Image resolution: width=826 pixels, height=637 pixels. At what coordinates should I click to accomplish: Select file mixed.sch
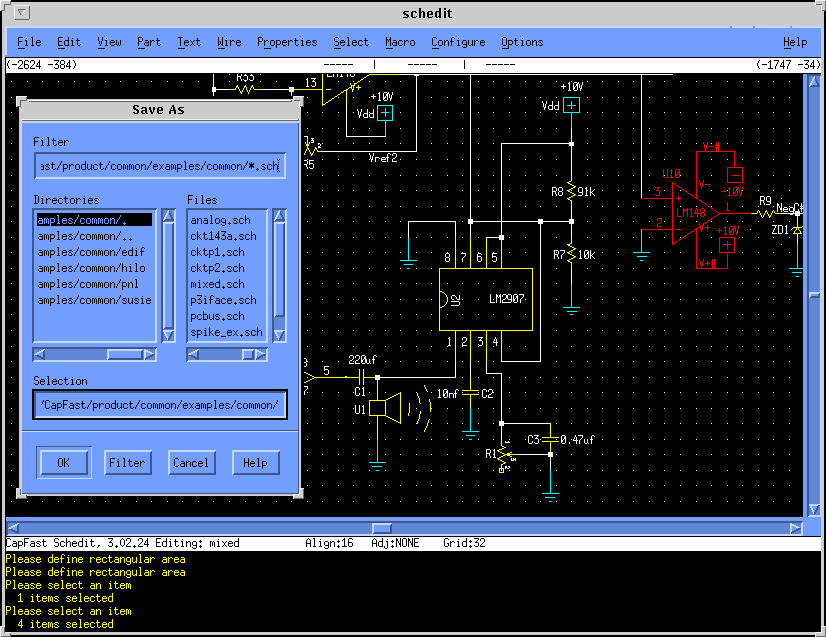[x=227, y=284]
